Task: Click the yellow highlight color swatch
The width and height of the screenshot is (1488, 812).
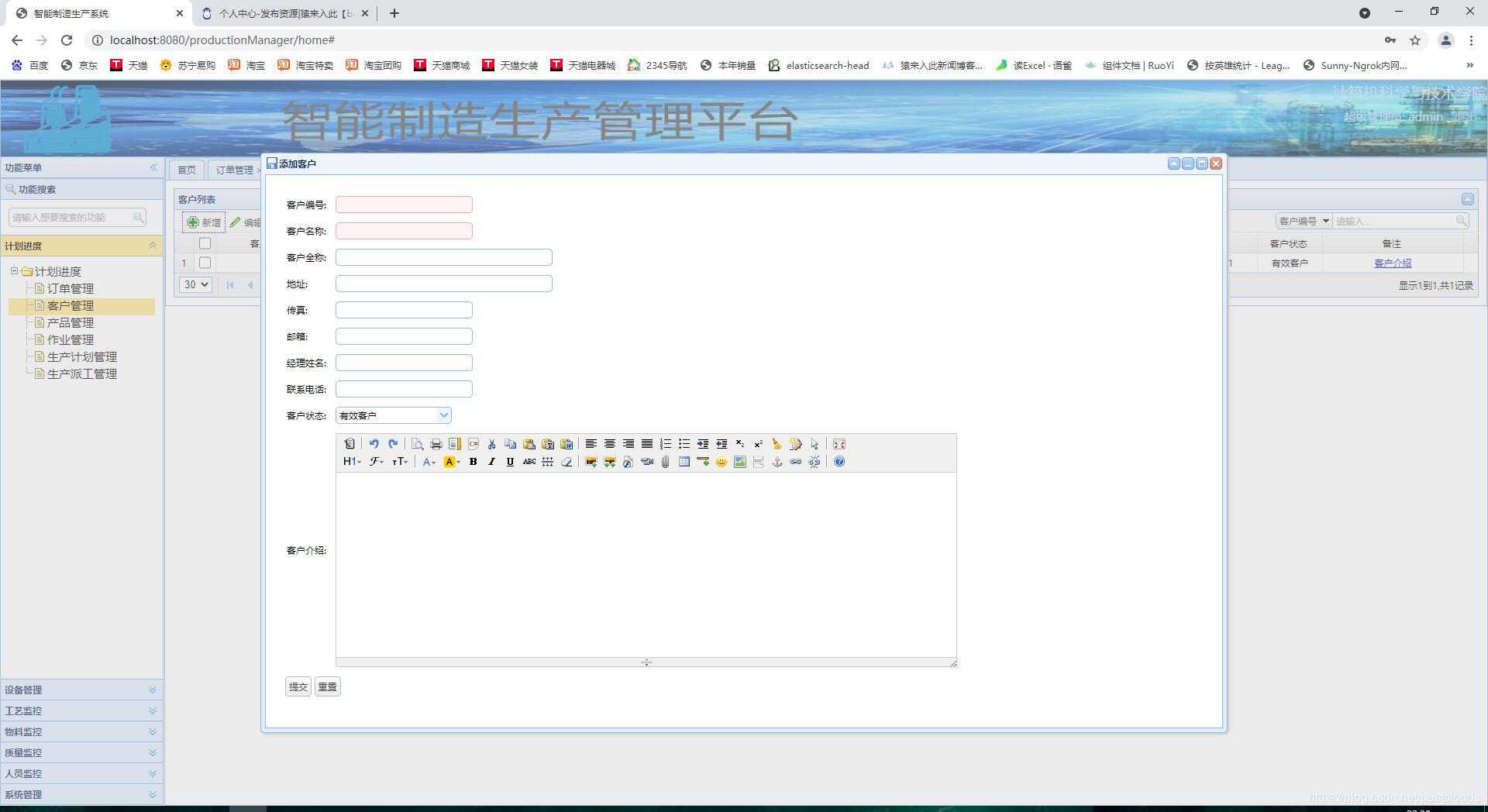Action: coord(449,462)
